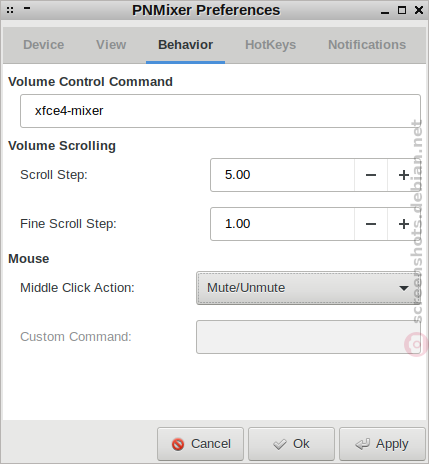Select the Behavior tab
429x464 pixels.
(185, 45)
